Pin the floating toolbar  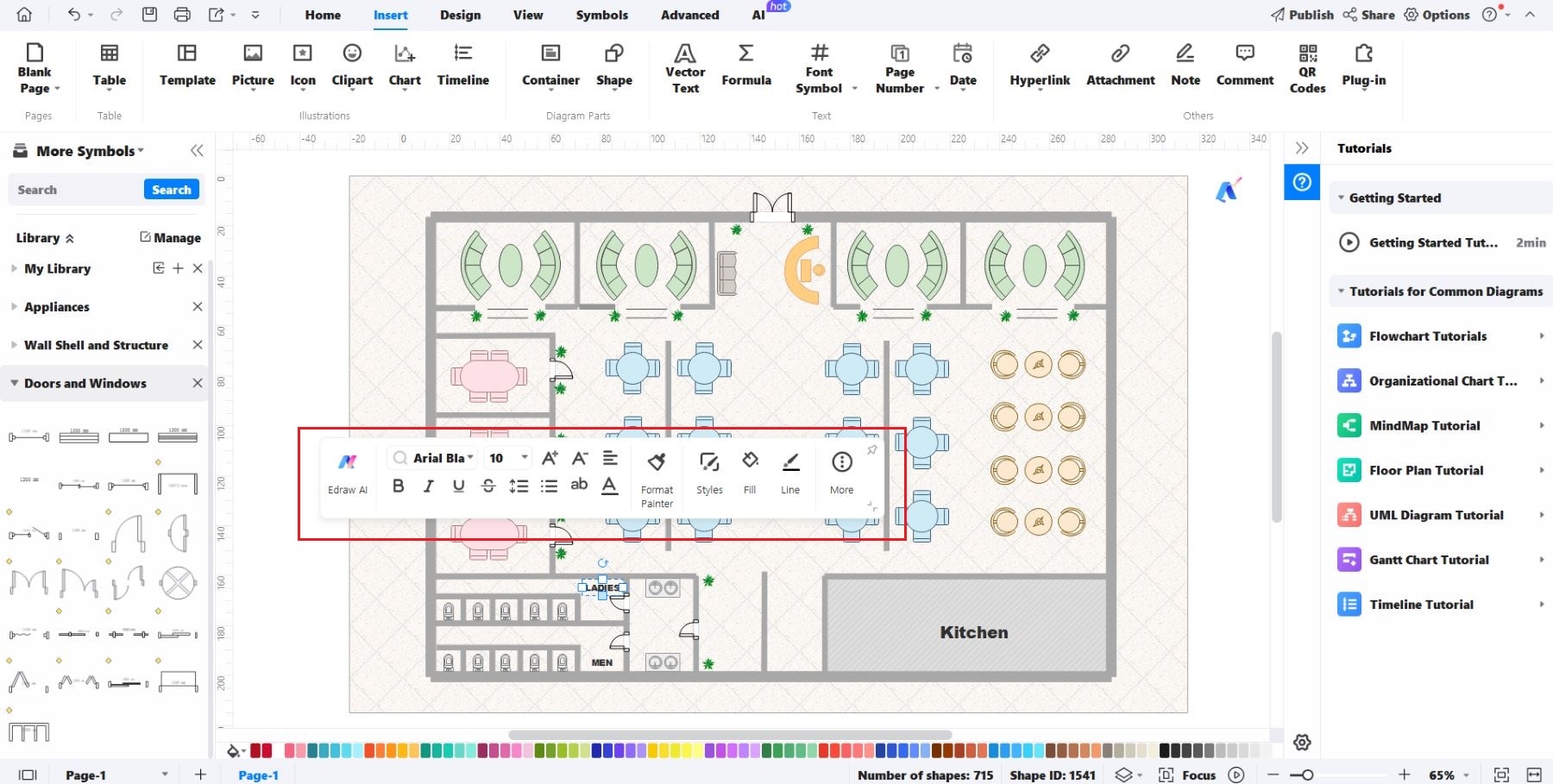(x=871, y=449)
